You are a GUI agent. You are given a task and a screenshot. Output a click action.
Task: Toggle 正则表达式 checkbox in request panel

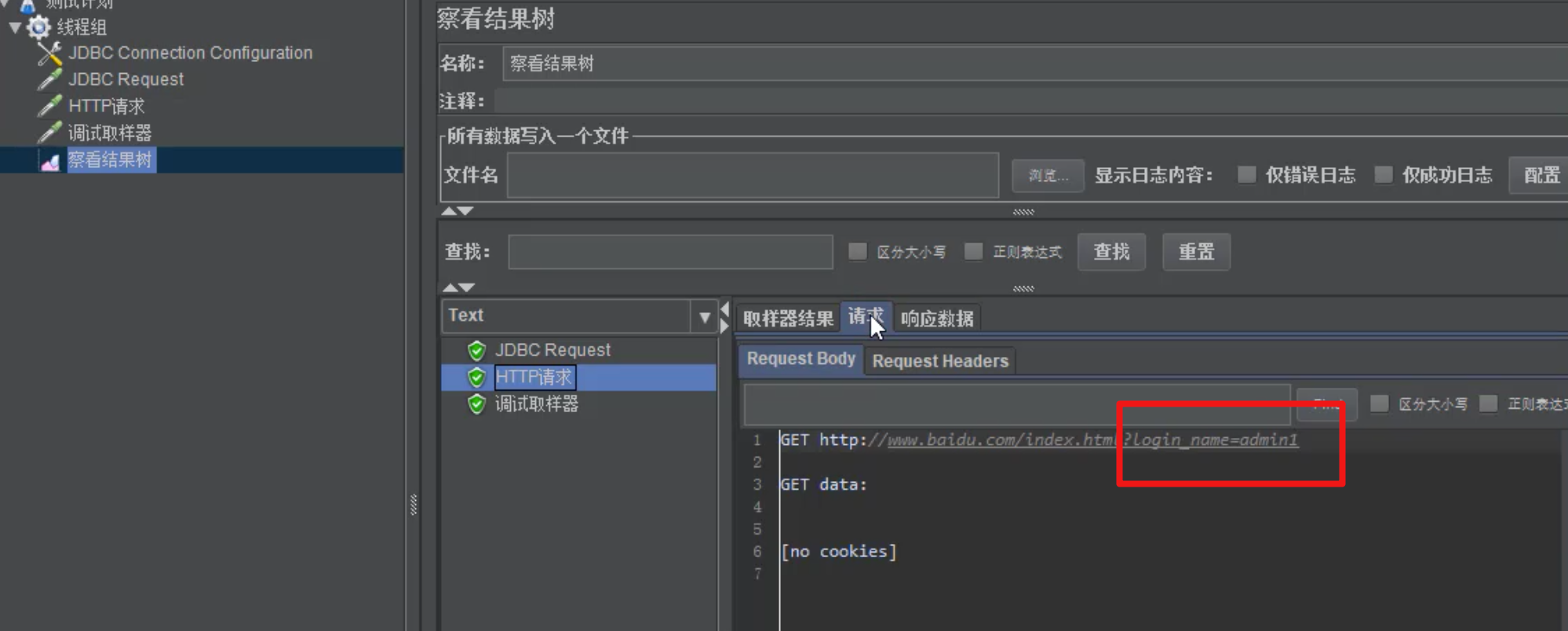[1488, 403]
